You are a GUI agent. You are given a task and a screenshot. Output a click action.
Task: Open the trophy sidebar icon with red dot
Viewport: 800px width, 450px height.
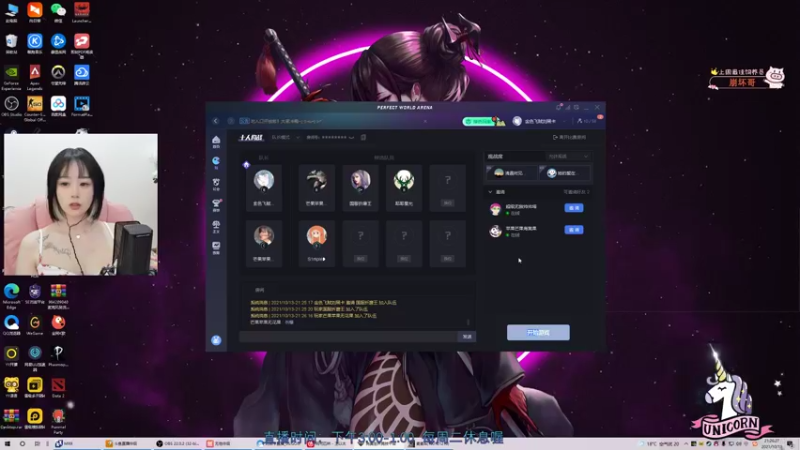216,205
